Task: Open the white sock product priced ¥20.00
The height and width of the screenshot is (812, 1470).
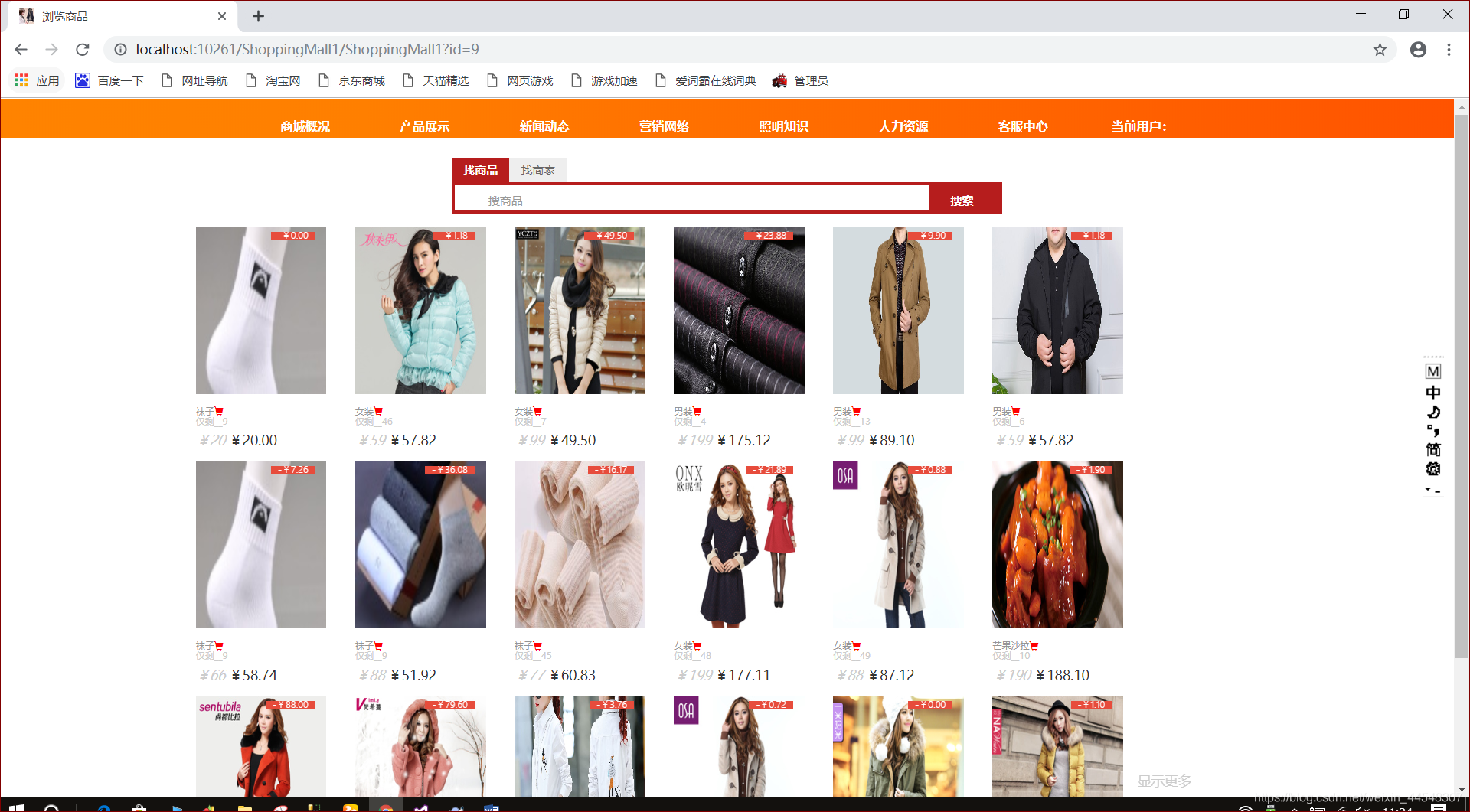Action: point(261,311)
